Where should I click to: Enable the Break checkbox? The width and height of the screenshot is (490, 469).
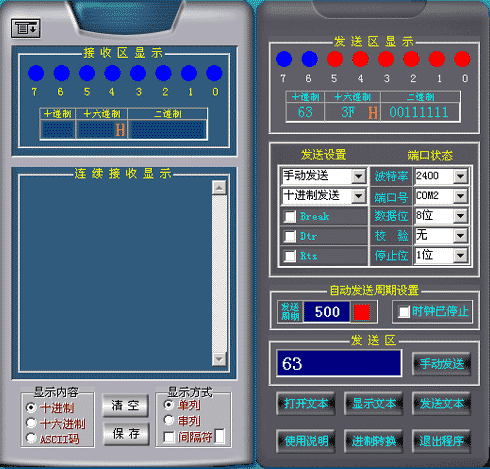pos(290,217)
